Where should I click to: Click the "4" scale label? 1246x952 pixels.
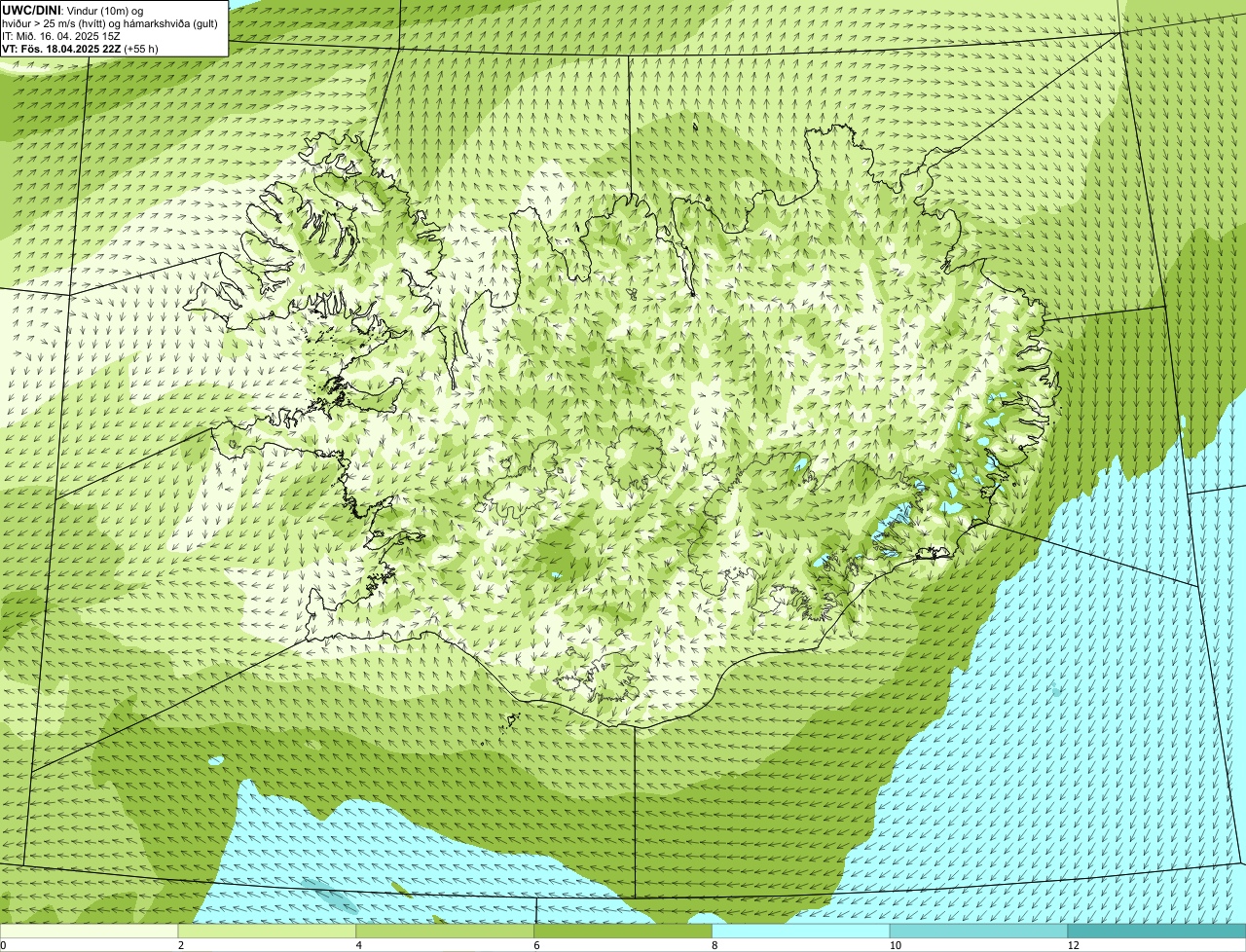(x=358, y=945)
